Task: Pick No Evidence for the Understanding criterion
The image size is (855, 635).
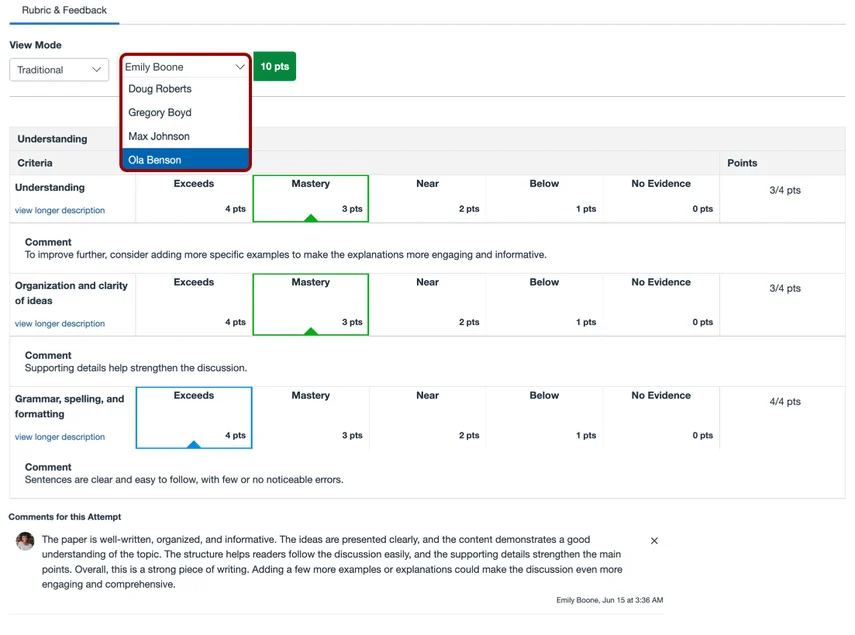Action: (x=661, y=198)
